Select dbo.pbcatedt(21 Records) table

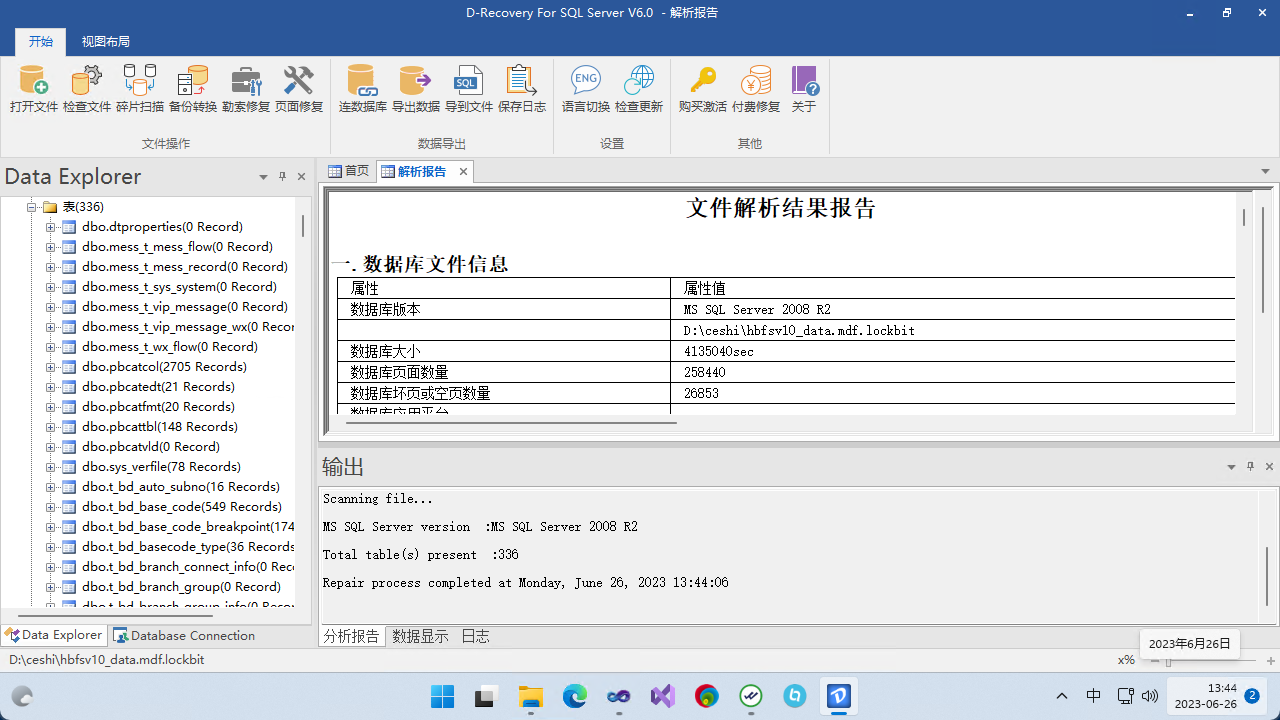pos(158,387)
